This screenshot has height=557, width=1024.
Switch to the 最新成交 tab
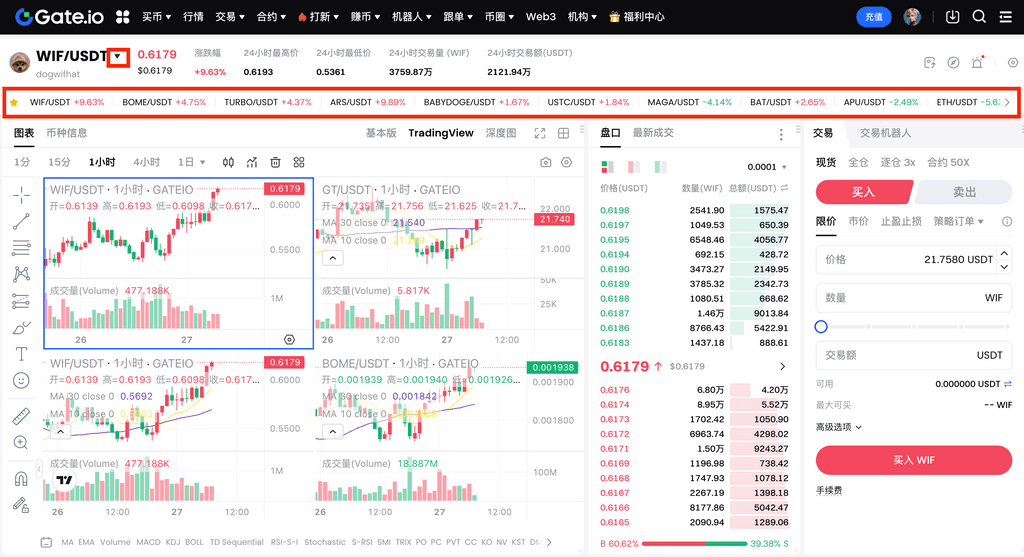(x=653, y=133)
